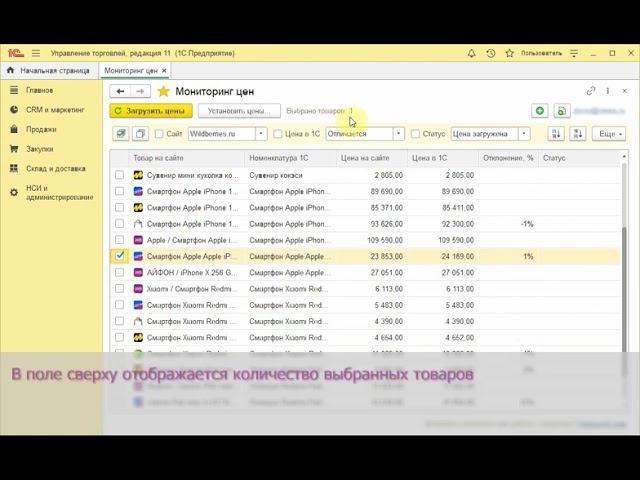Sort by Отклонение, % column header

point(508,158)
